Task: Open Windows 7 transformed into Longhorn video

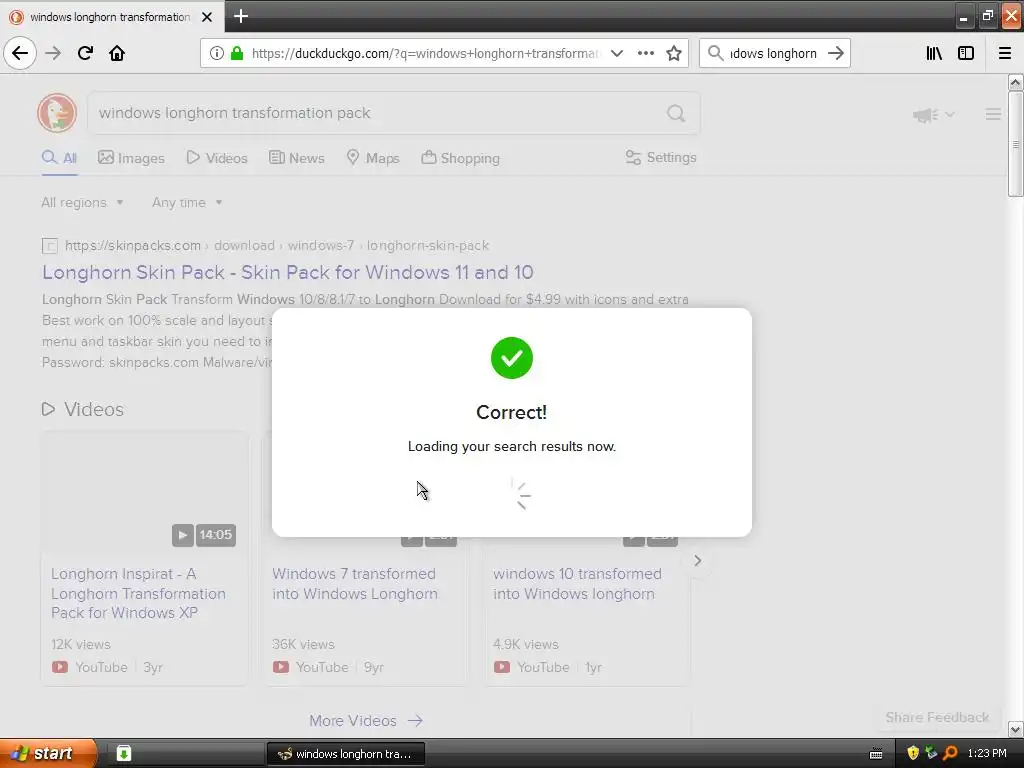Action: coord(355,583)
